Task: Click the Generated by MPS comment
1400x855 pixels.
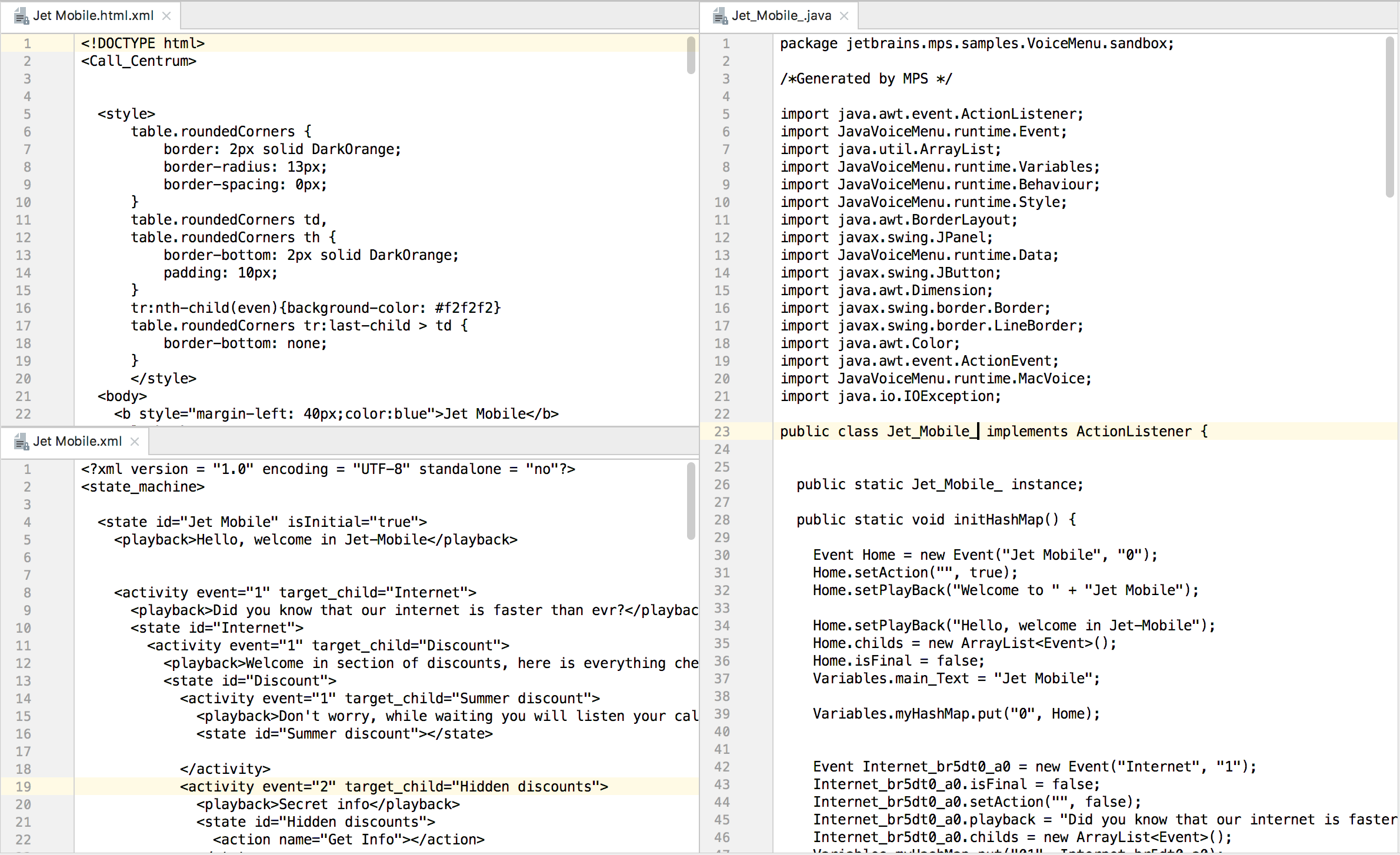Action: (x=865, y=79)
